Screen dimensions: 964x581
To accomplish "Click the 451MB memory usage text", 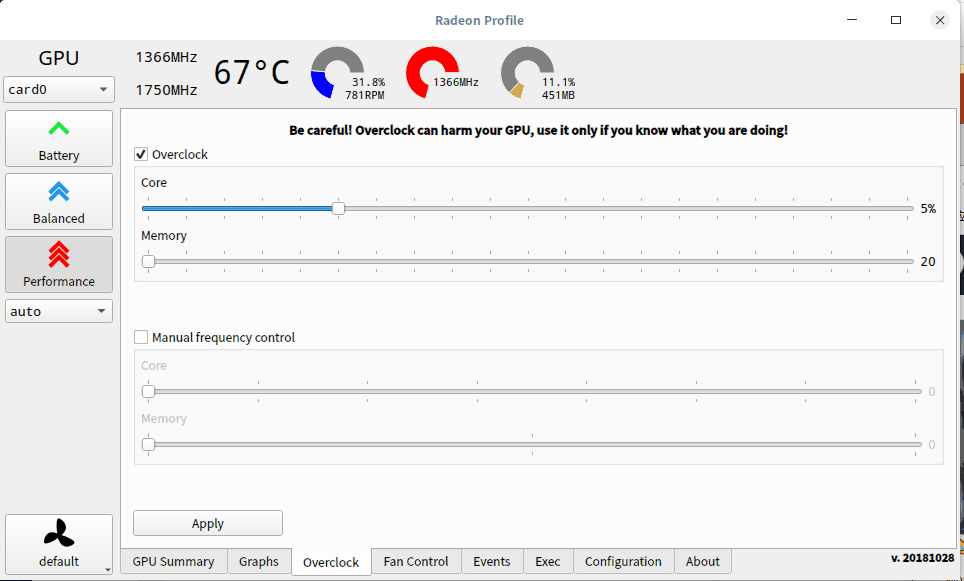I will pos(558,95).
